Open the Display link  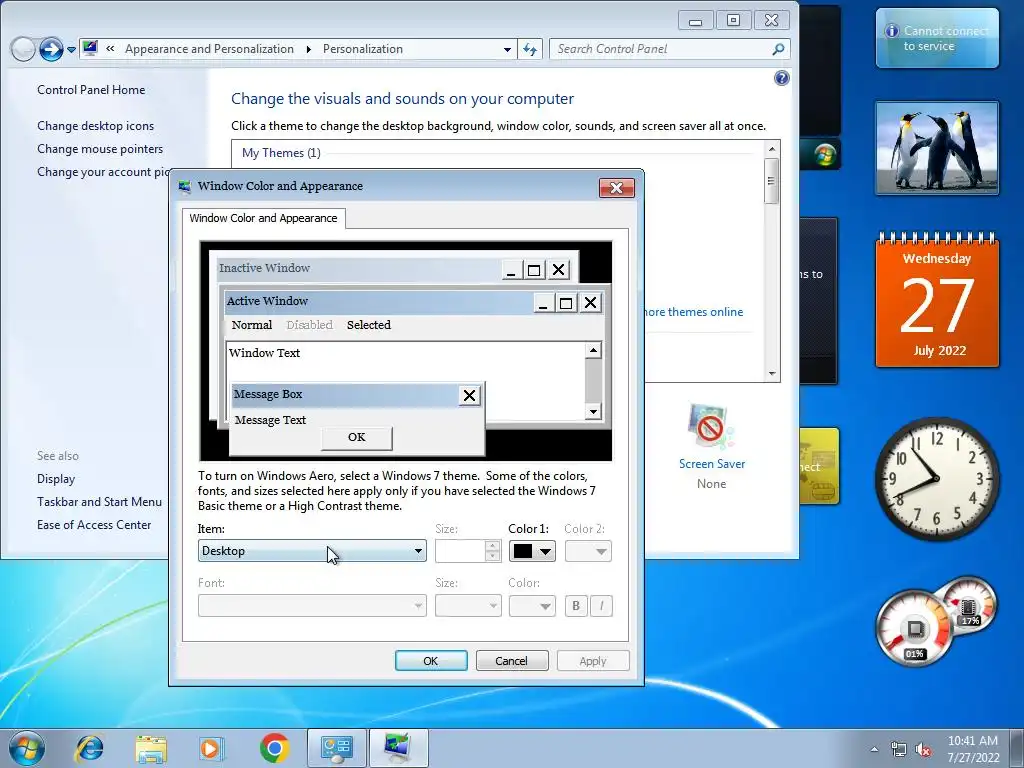click(56, 479)
